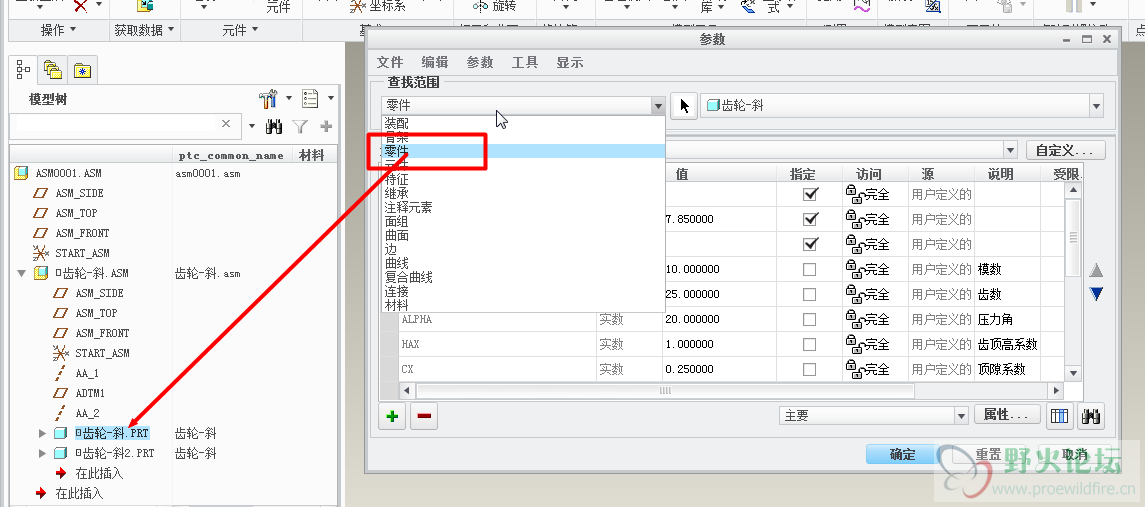
Task: Click the 材料 column header in tree
Action: click(x=312, y=155)
